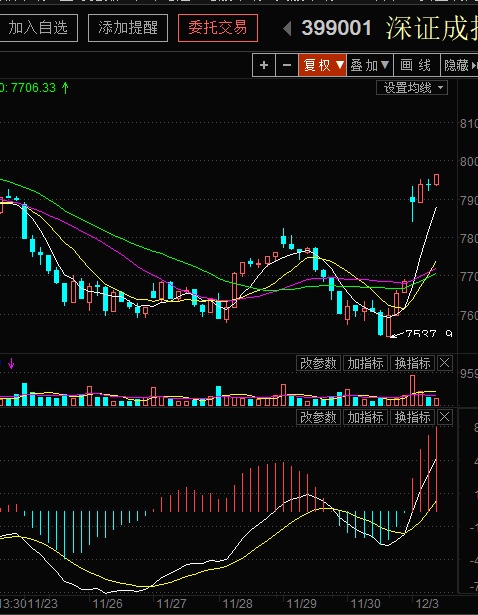Viewport: 478px width, 615px height.
Task: Click the 11/27 date marker on timeline
Action: coord(171,604)
